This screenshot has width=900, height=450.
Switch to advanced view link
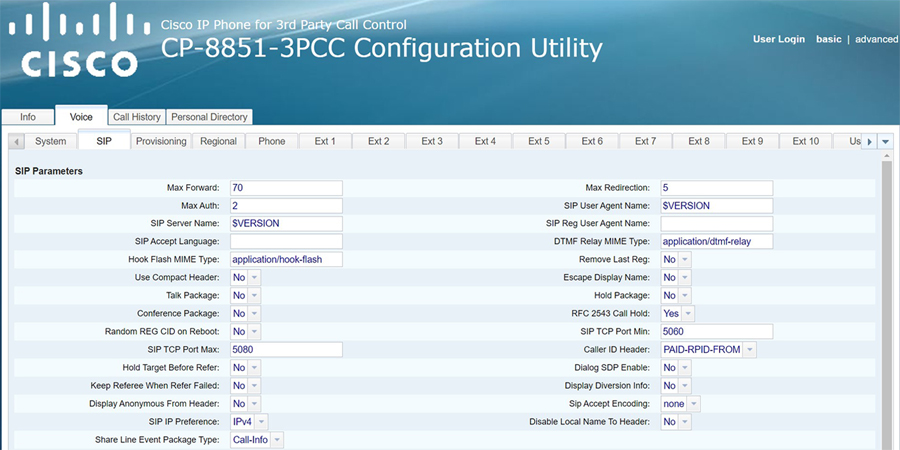click(876, 39)
